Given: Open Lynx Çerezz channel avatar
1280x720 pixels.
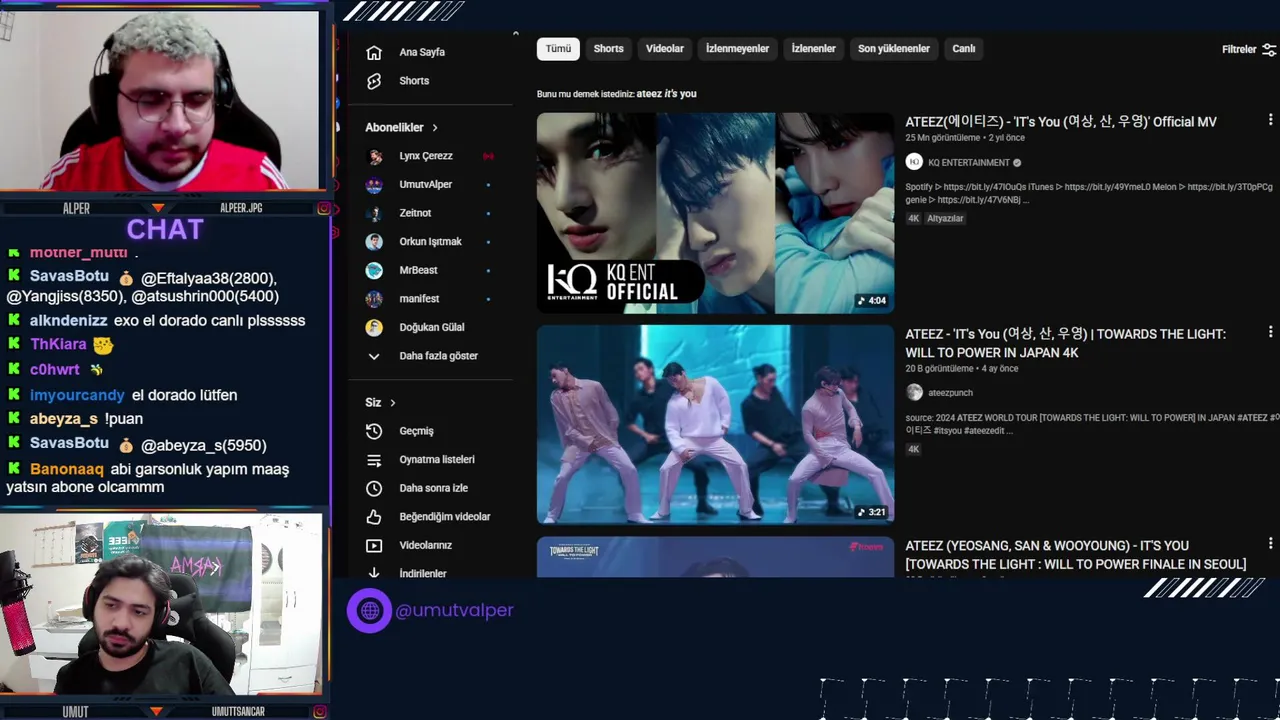Looking at the screenshot, I should (x=374, y=156).
